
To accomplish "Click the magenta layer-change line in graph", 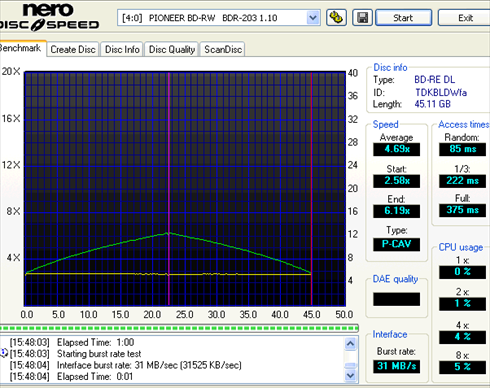I will (169, 188).
